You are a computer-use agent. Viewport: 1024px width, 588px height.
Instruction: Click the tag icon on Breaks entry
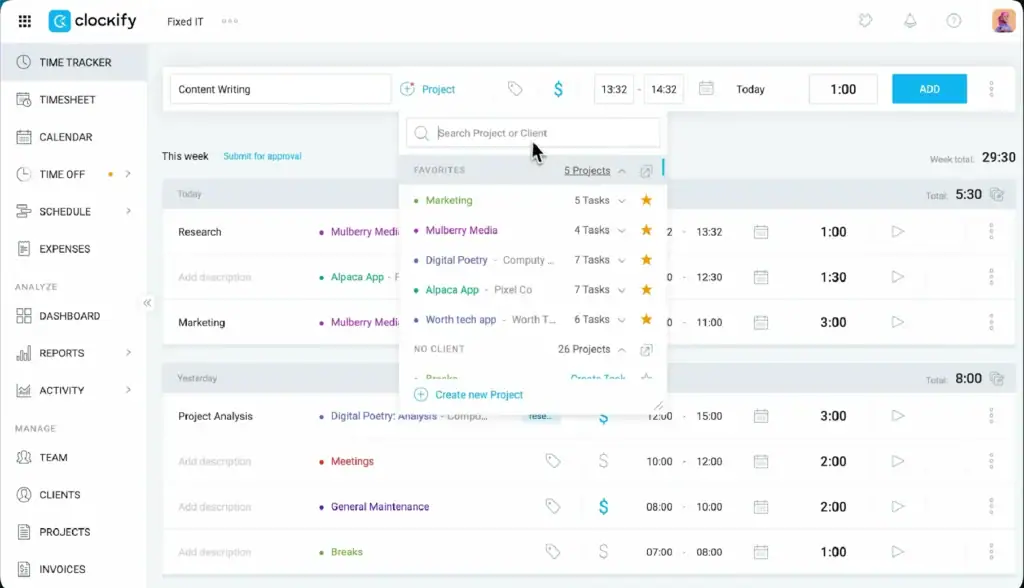(x=552, y=552)
